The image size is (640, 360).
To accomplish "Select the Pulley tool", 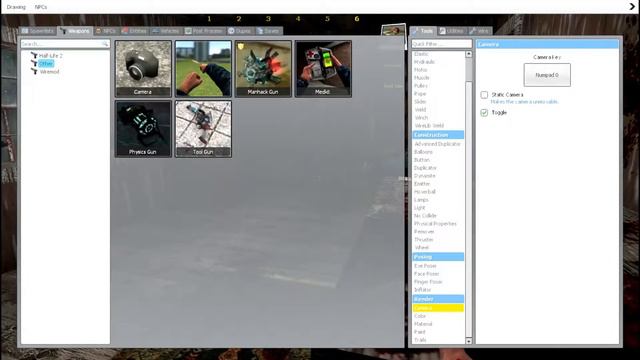I will coord(421,86).
